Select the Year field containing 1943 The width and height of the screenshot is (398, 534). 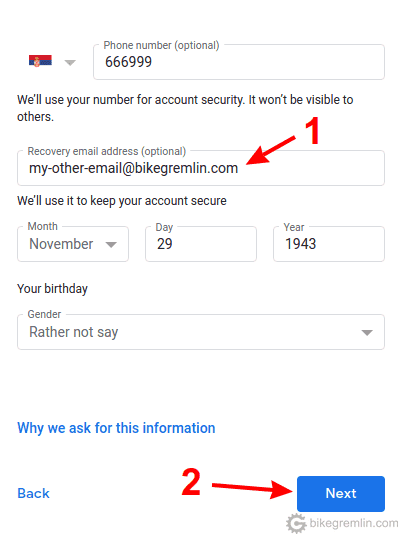(329, 244)
